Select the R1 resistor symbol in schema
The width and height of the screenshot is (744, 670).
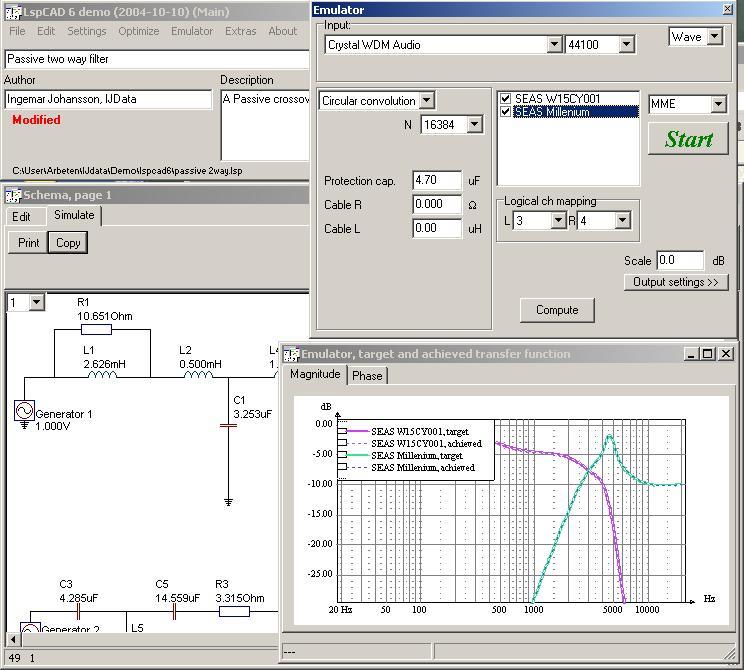(96, 329)
